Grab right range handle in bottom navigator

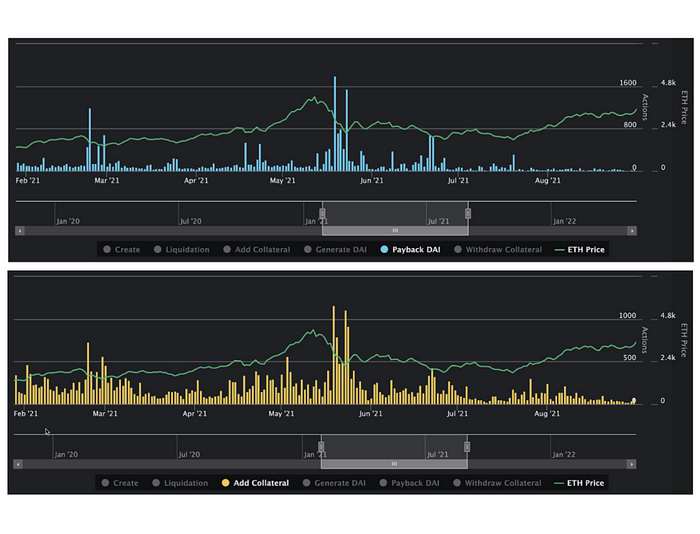coord(467,446)
